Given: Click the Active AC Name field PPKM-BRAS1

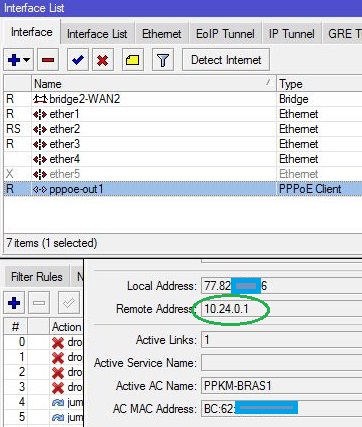Looking at the screenshot, I should tap(282, 386).
